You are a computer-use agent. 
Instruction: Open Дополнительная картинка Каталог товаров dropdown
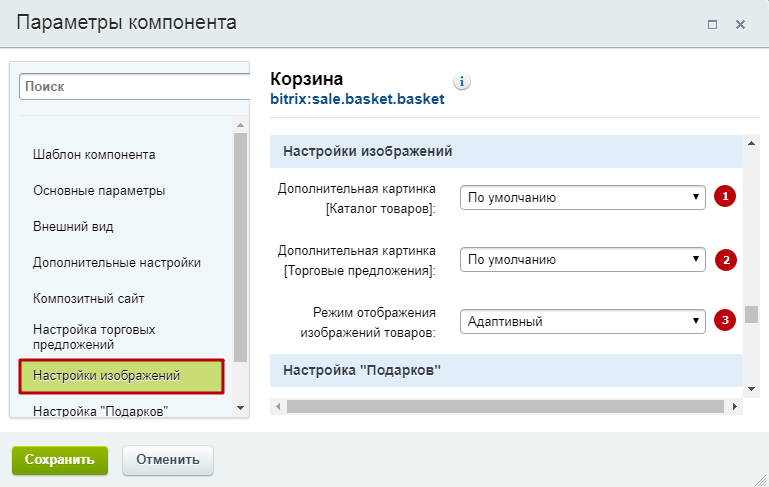click(x=583, y=198)
